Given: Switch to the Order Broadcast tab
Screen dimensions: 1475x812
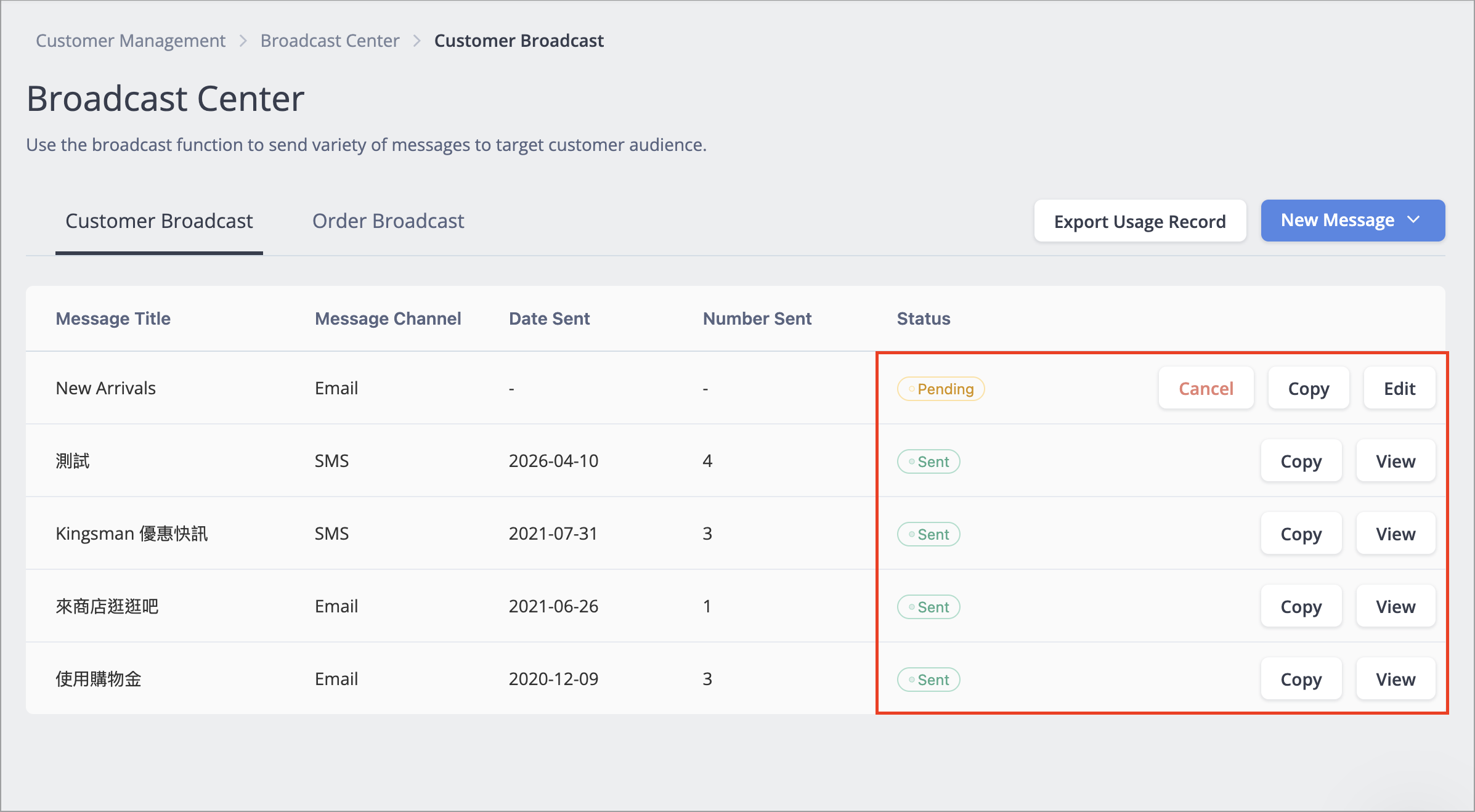Looking at the screenshot, I should pyautogui.click(x=388, y=221).
